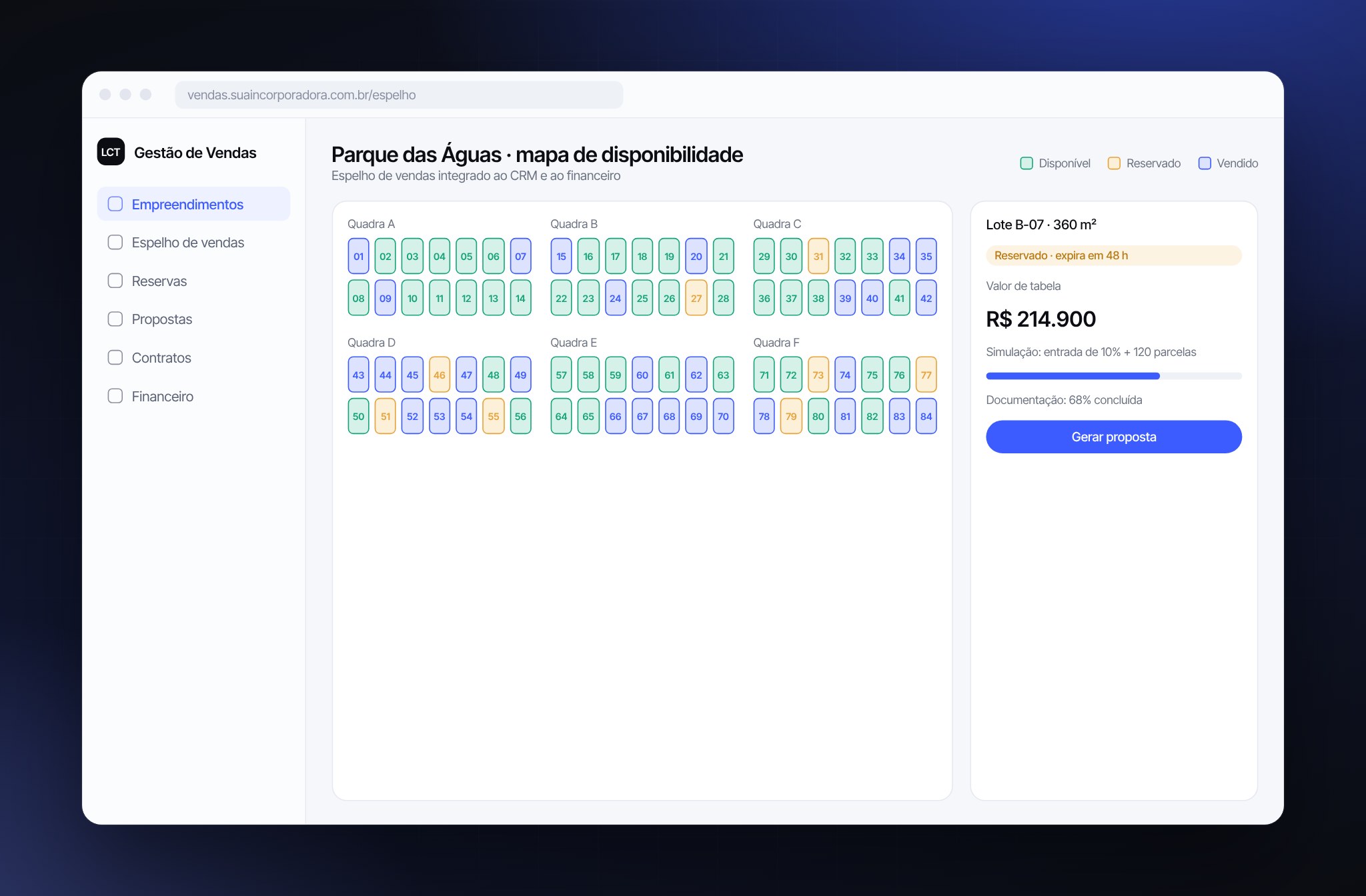Open the Reservas section label

pyautogui.click(x=159, y=281)
